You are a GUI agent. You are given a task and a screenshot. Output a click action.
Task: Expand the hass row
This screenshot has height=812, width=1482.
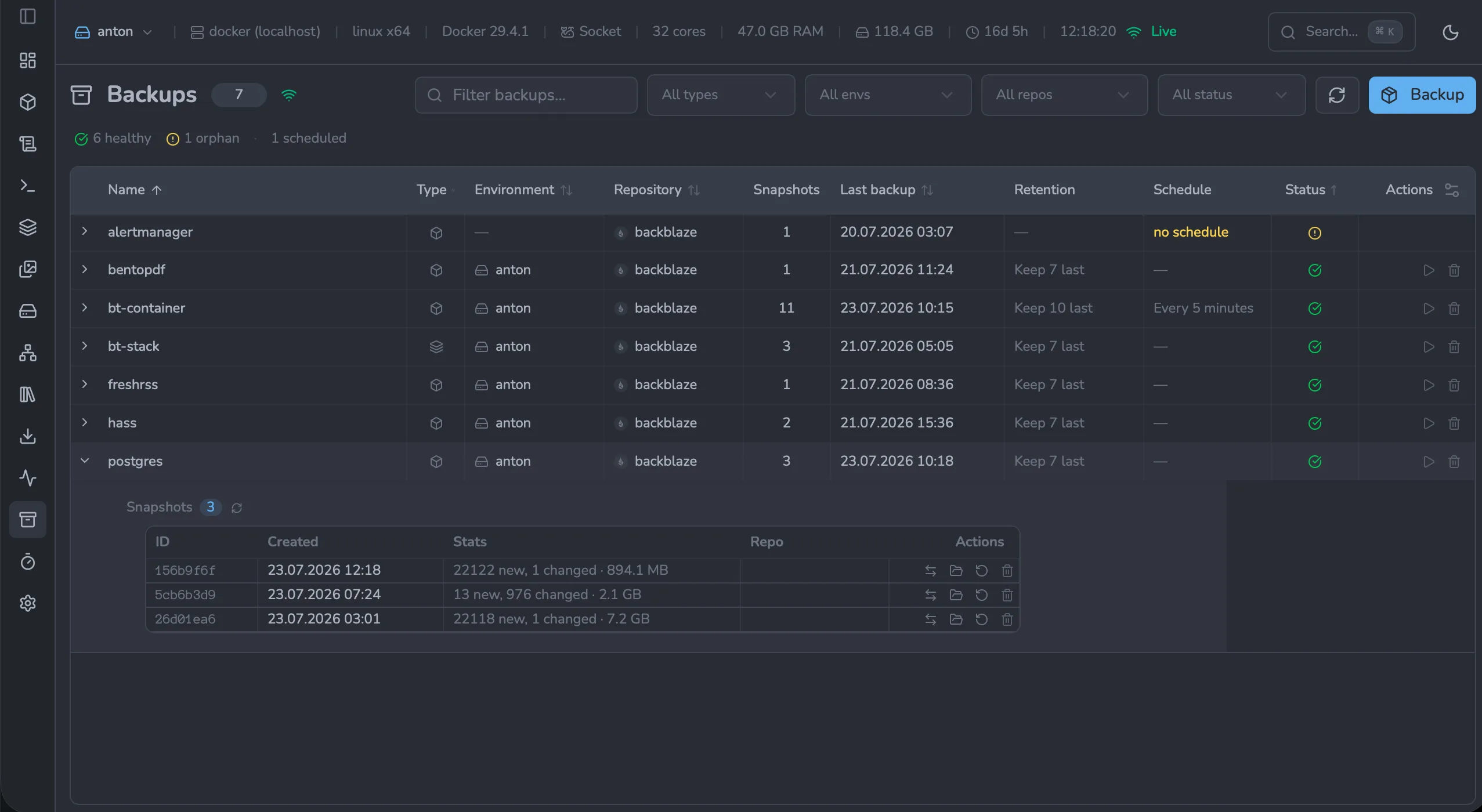[85, 422]
